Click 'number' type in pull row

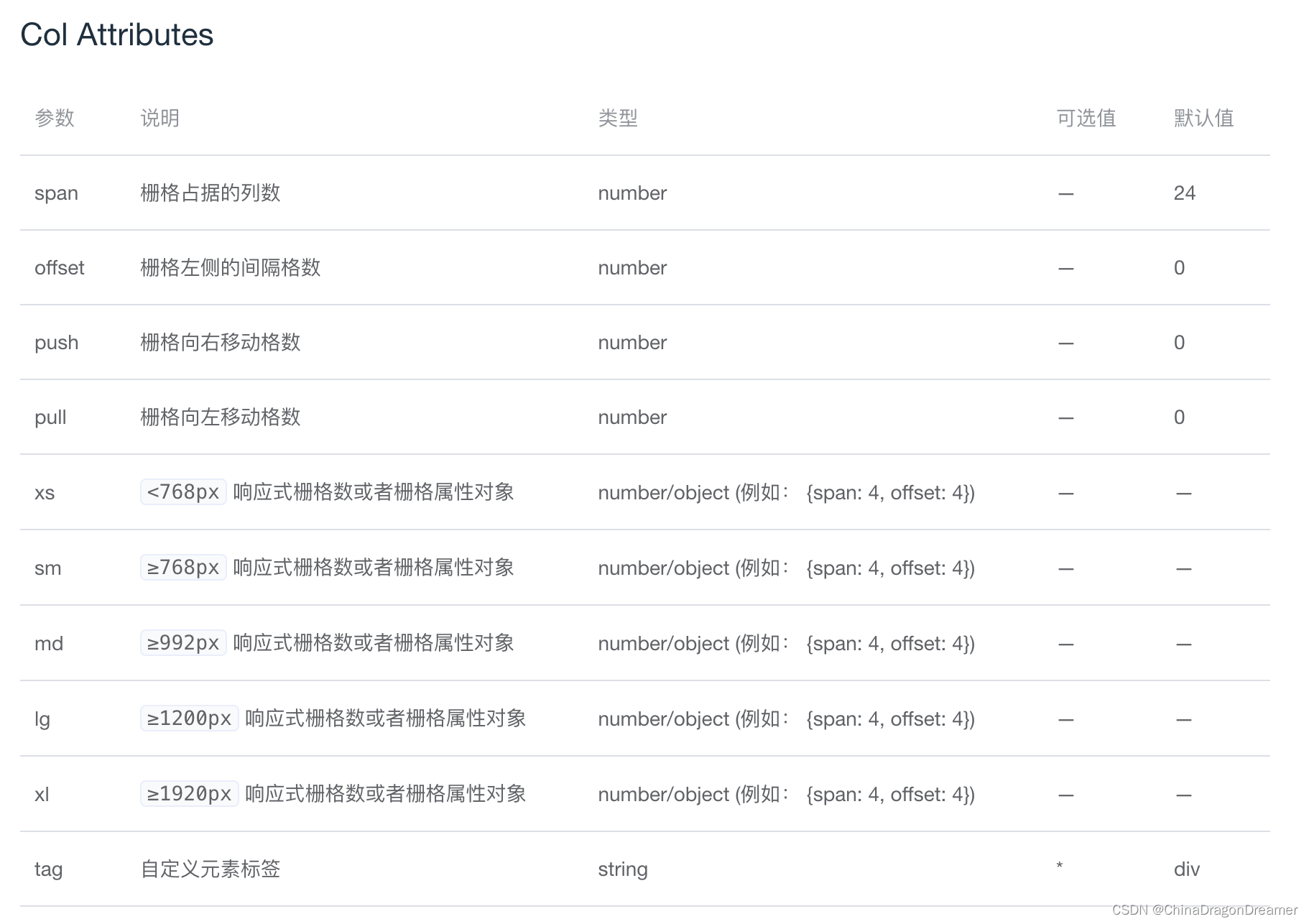click(632, 417)
